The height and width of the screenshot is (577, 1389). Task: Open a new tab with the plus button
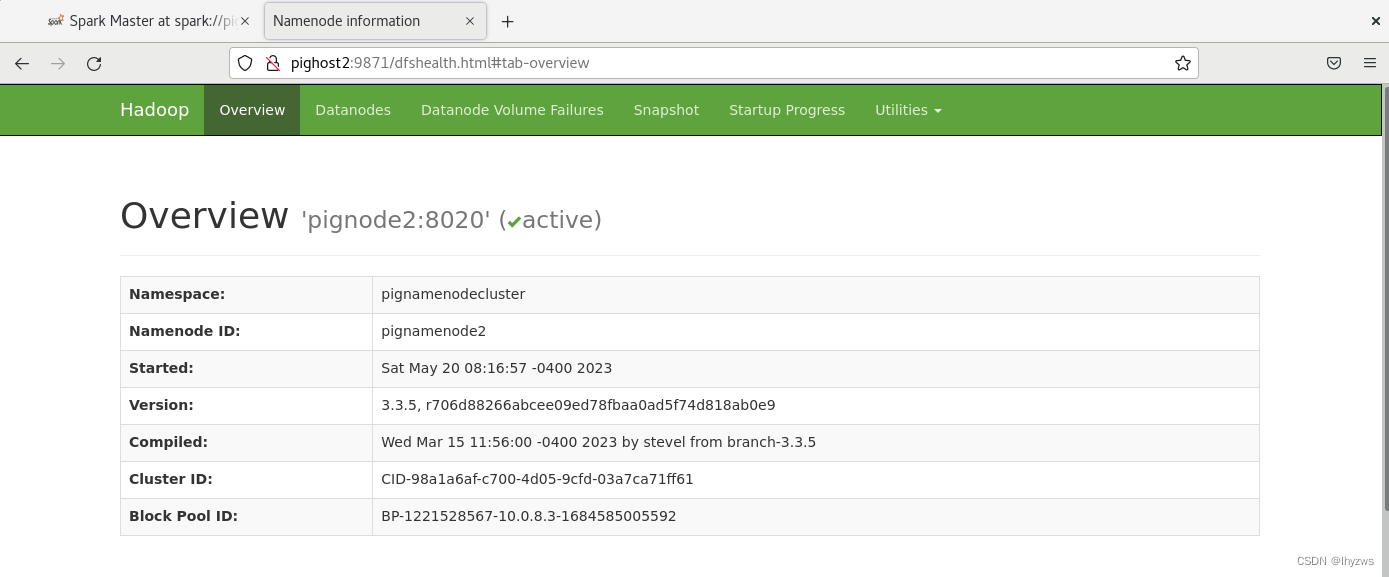pyautogui.click(x=508, y=21)
